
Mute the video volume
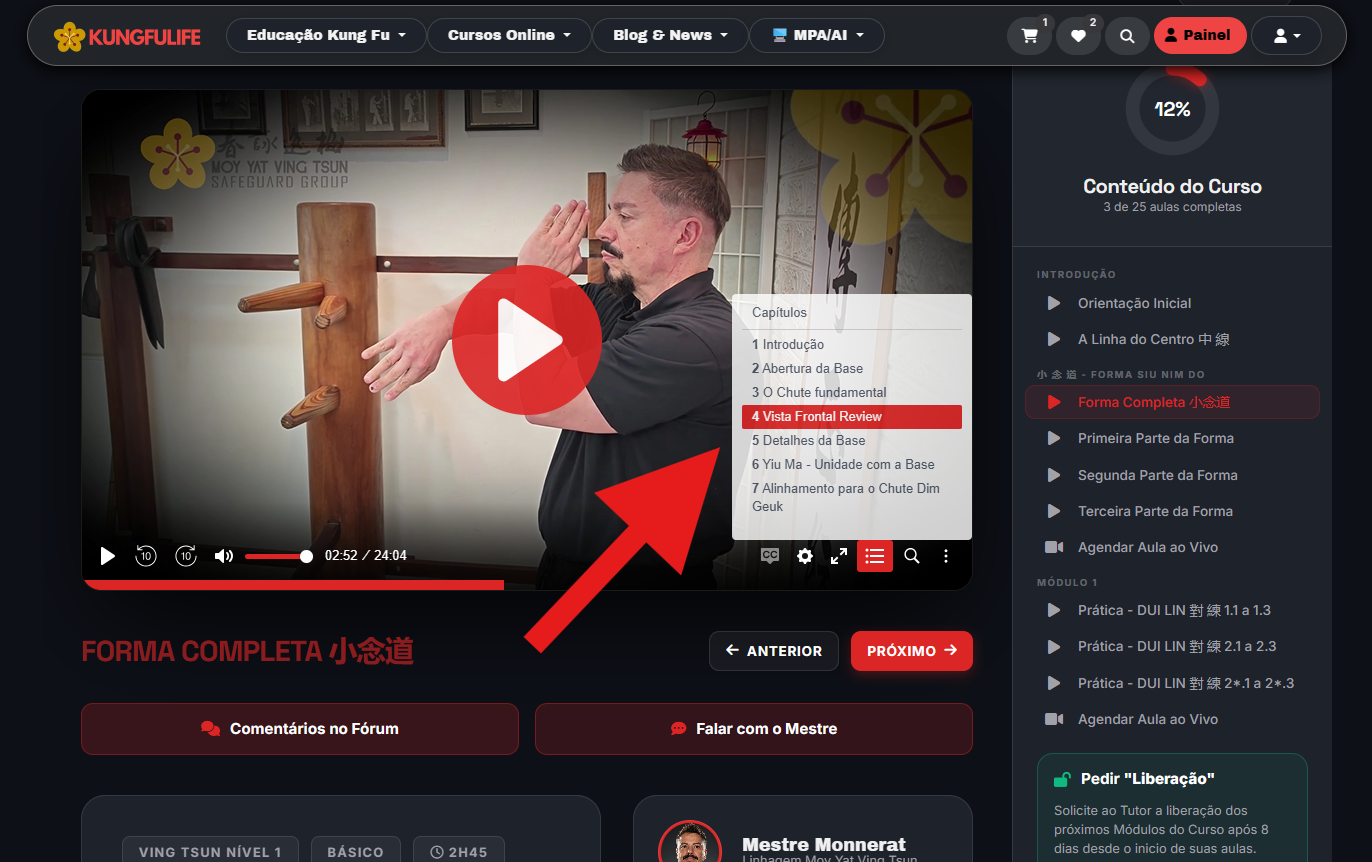point(224,556)
